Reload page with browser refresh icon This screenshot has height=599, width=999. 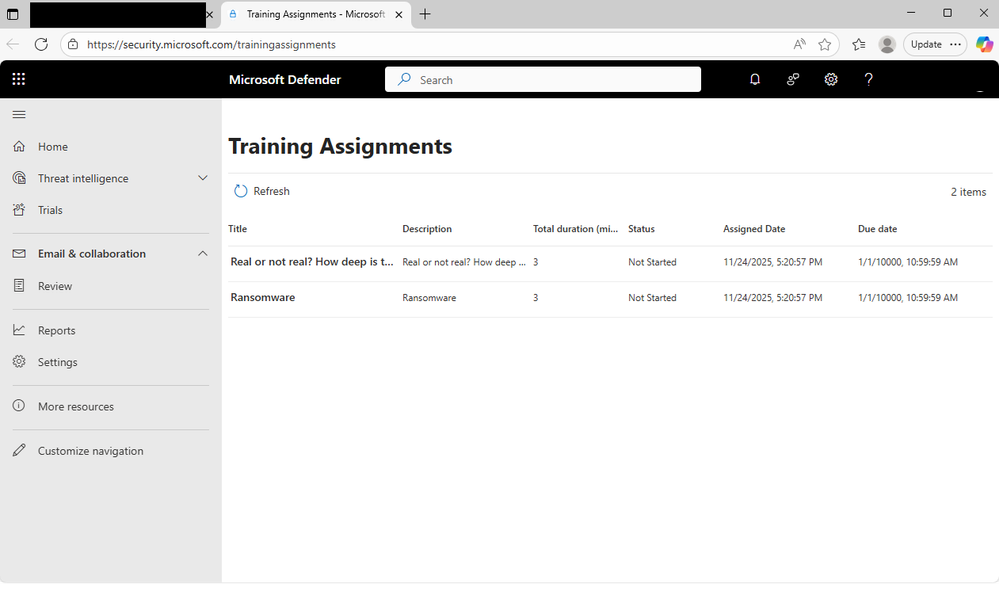point(41,45)
